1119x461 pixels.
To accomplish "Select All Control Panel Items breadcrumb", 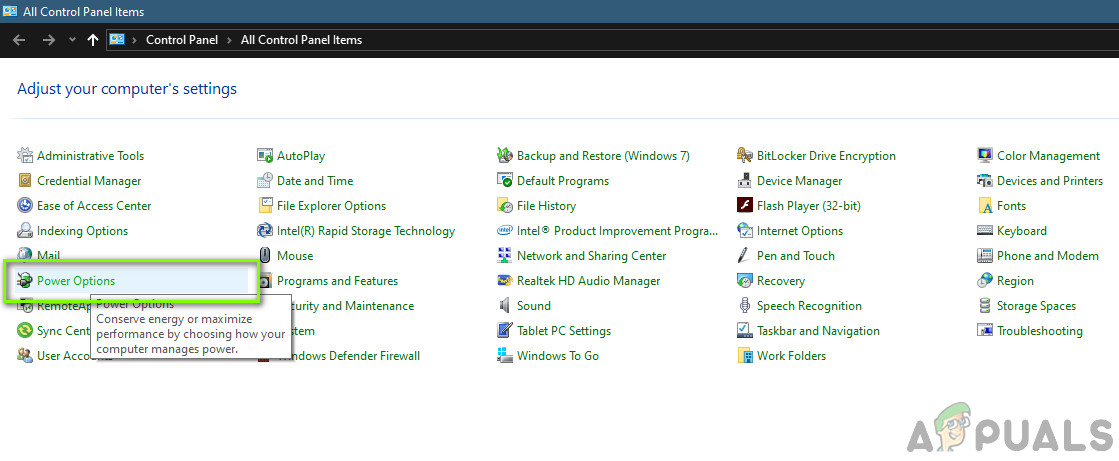I will (x=301, y=40).
